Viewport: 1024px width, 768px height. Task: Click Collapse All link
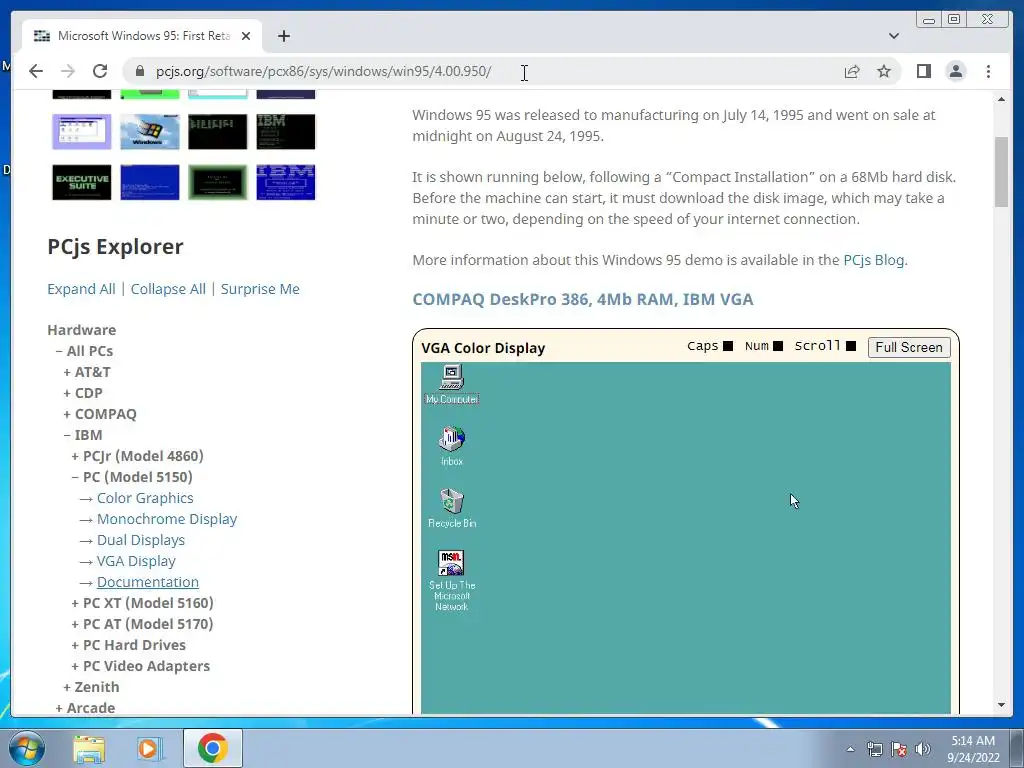(x=168, y=289)
